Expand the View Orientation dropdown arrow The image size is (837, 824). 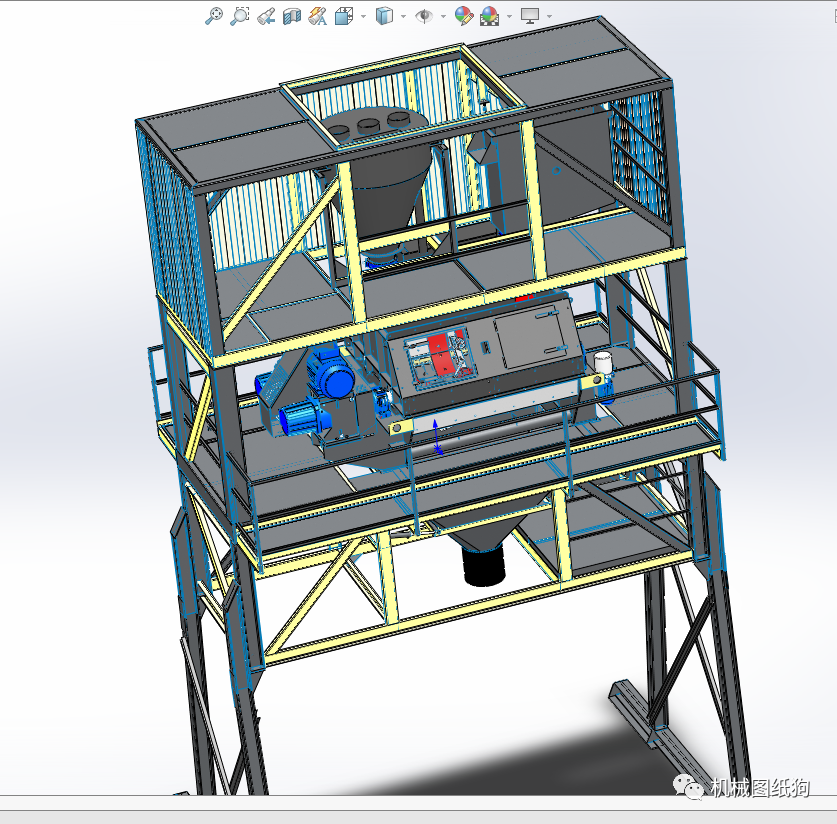[364, 17]
